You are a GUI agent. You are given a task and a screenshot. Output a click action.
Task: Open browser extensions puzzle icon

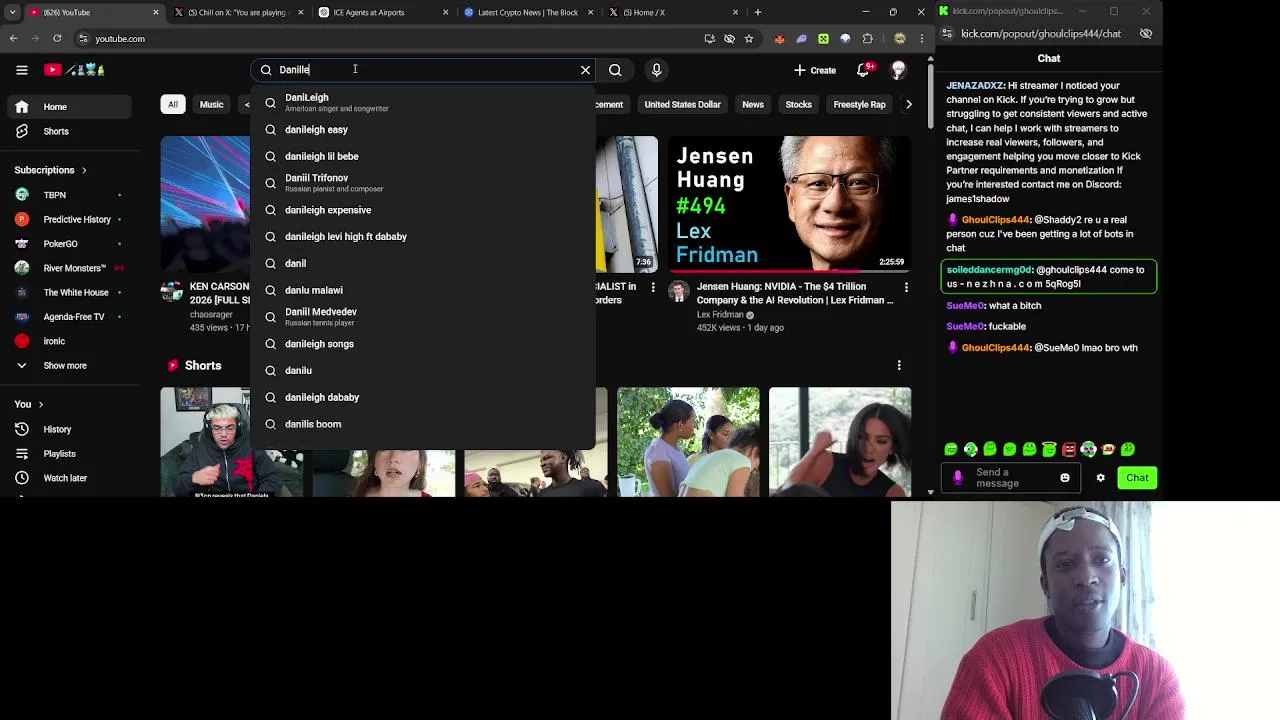(x=868, y=39)
